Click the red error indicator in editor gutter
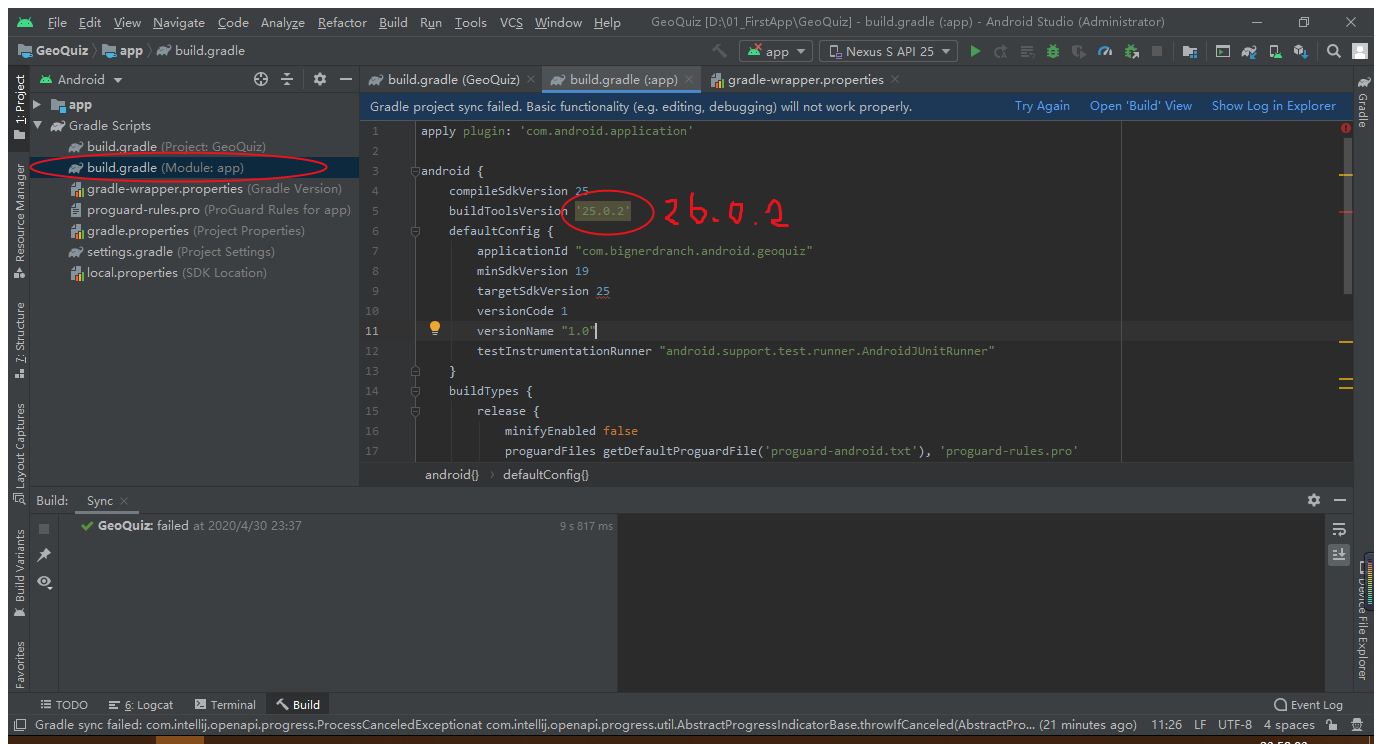This screenshot has width=1382, height=744. (1345, 128)
